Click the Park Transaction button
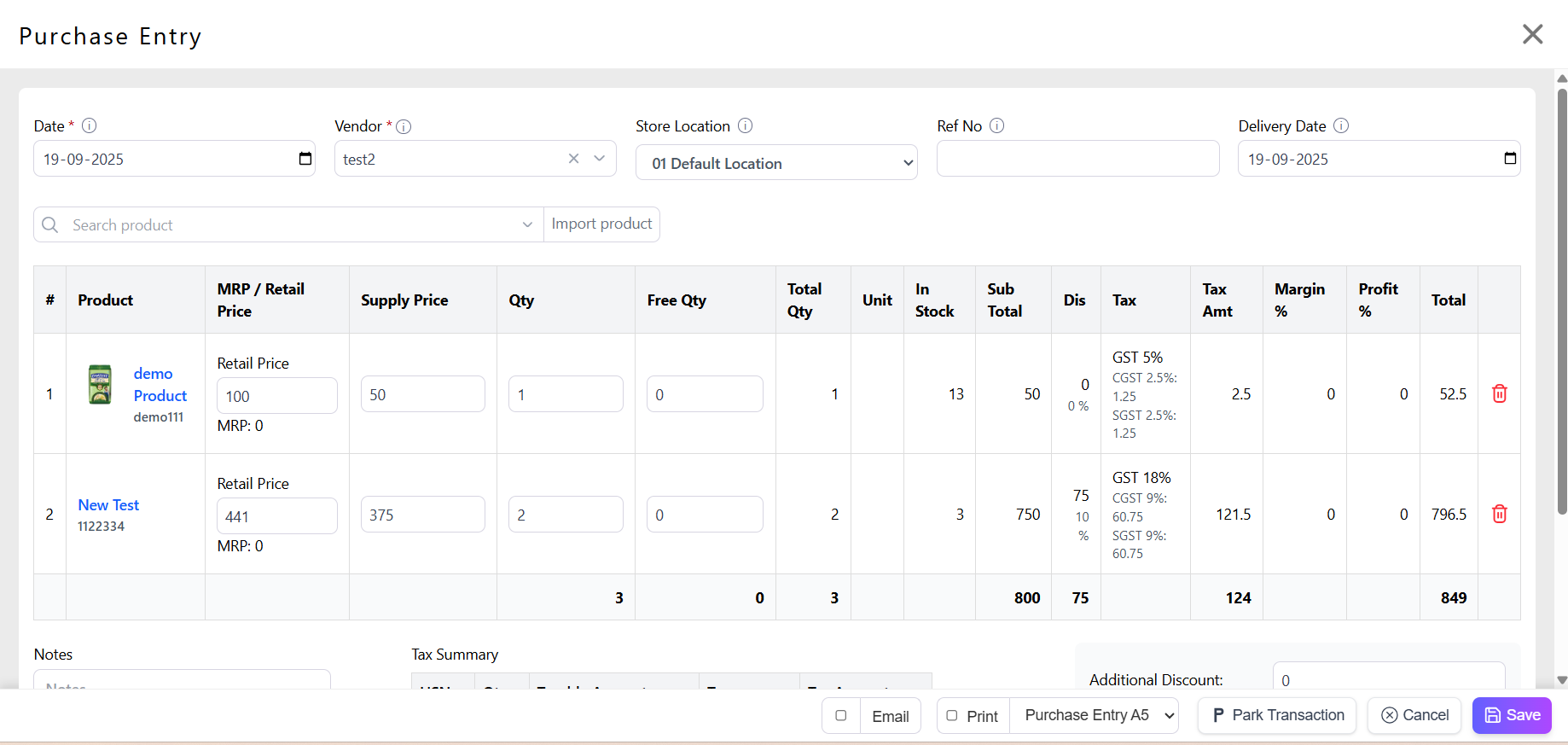The image size is (1568, 745). [1277, 715]
